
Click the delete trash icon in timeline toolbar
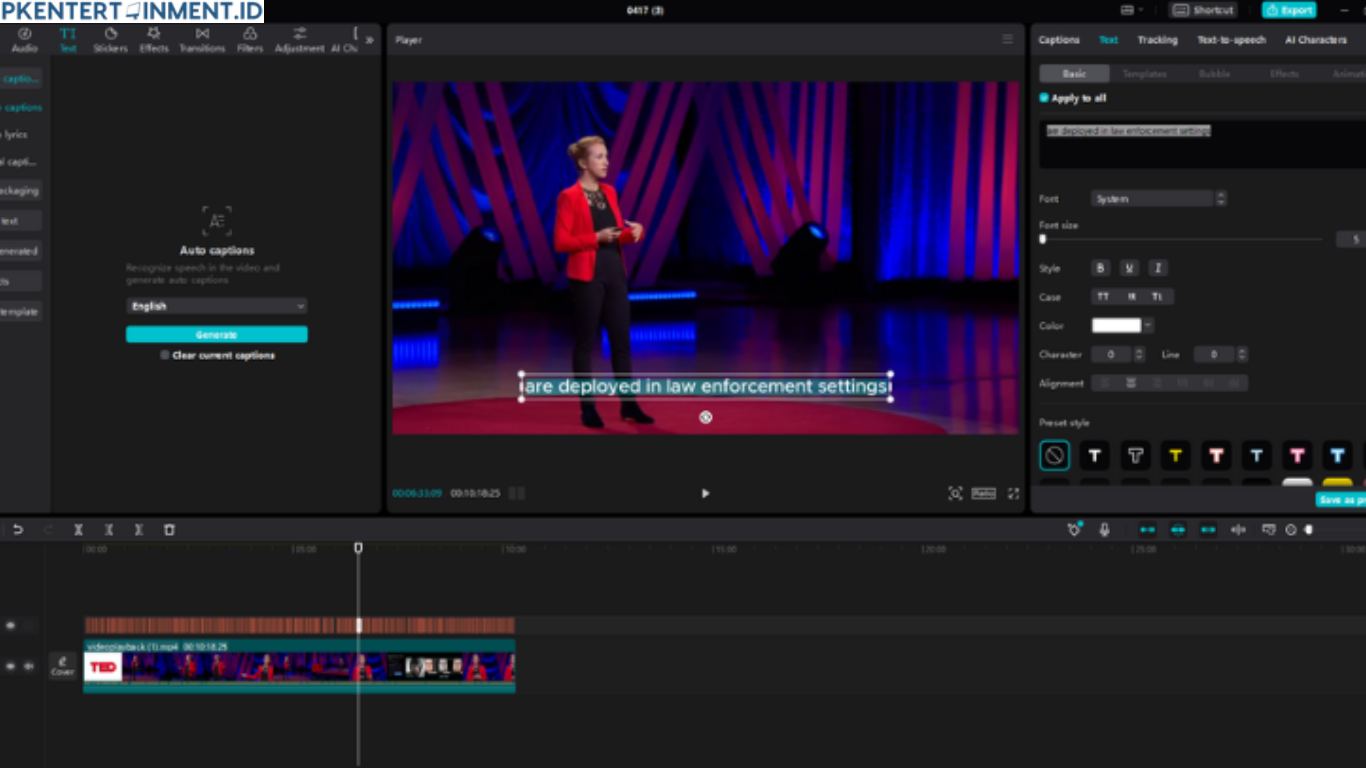169,530
